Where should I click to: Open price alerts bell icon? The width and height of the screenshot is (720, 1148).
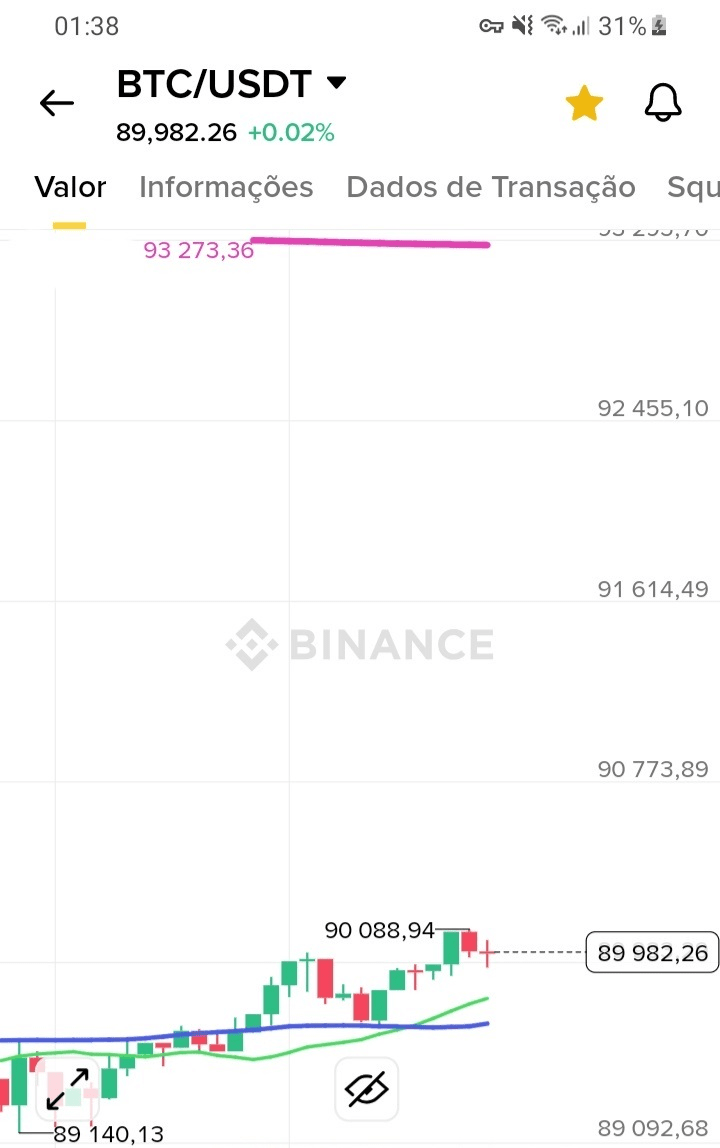tap(662, 103)
